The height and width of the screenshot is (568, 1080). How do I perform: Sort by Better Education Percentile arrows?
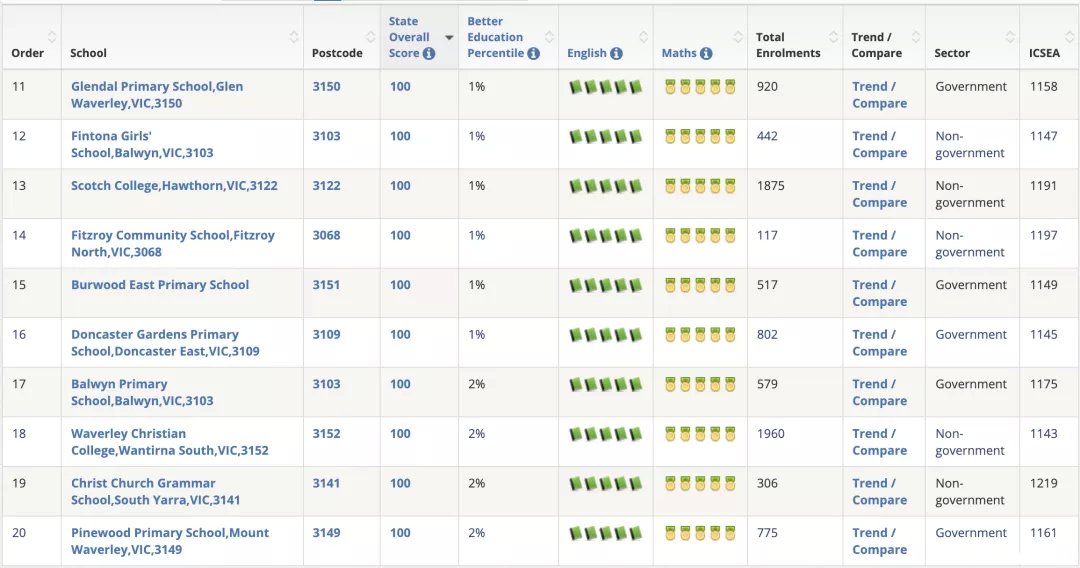click(549, 36)
